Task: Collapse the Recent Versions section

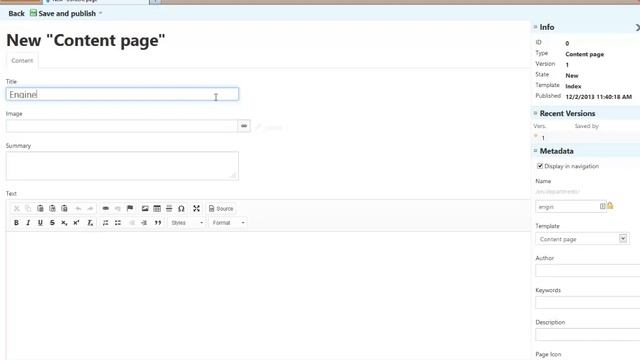Action: click(x=536, y=113)
